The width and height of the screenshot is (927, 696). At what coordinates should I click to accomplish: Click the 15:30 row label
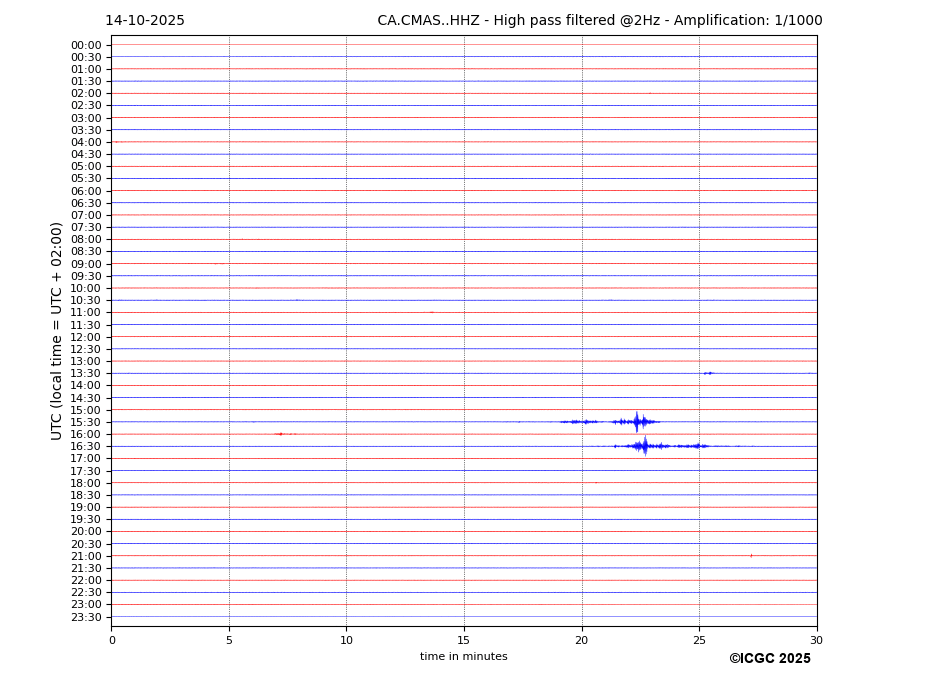coord(86,422)
